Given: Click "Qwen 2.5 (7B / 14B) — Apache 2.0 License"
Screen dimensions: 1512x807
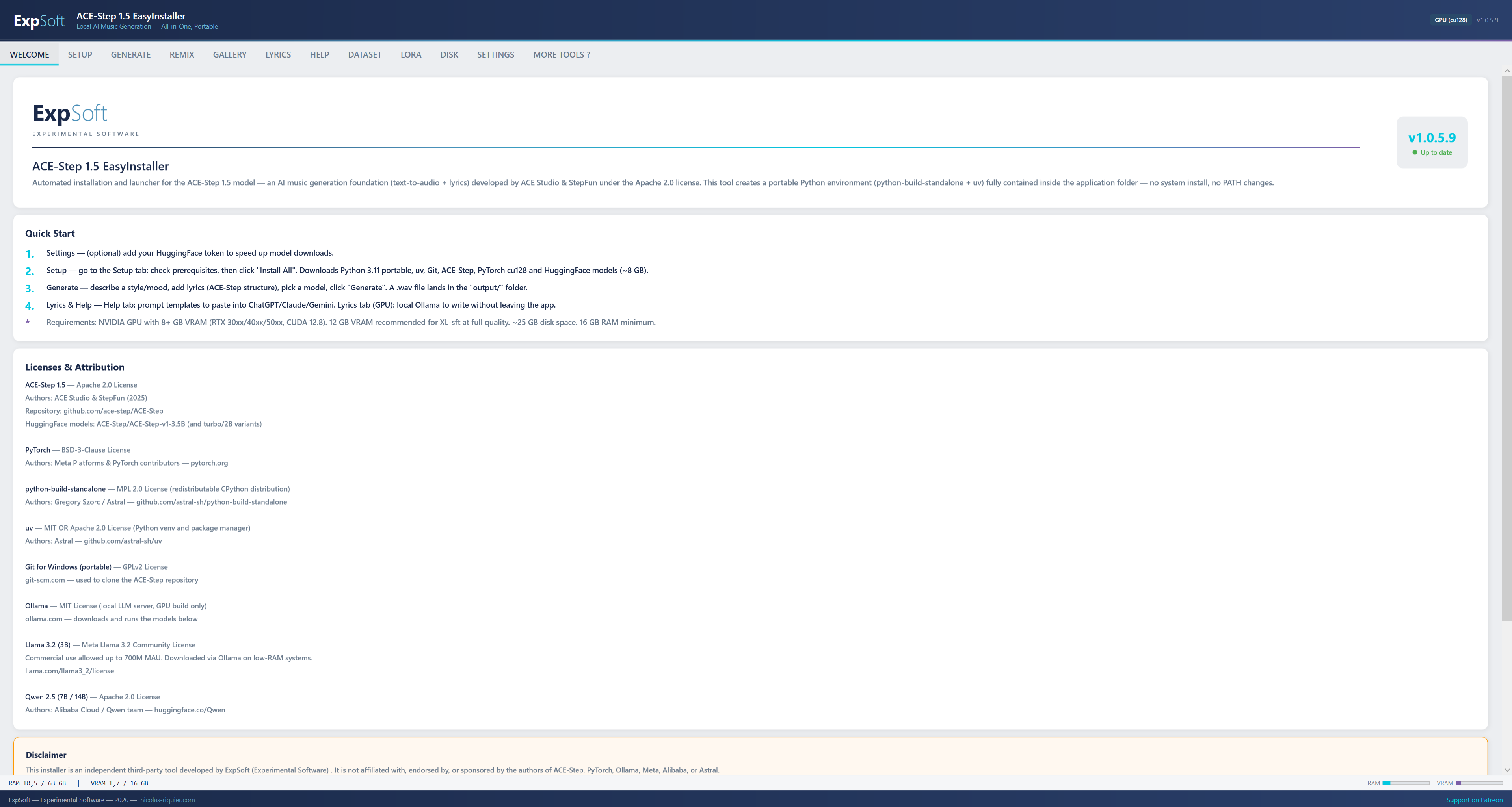Looking at the screenshot, I should [93, 697].
